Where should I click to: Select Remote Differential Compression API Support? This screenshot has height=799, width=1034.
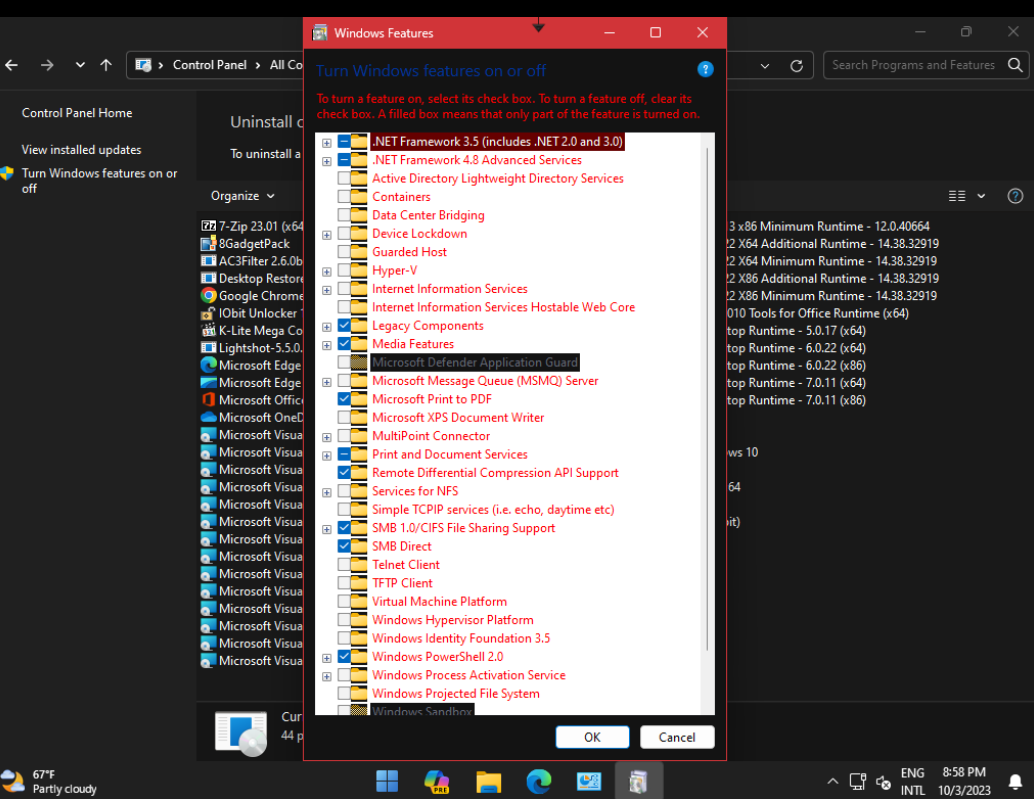[495, 473]
